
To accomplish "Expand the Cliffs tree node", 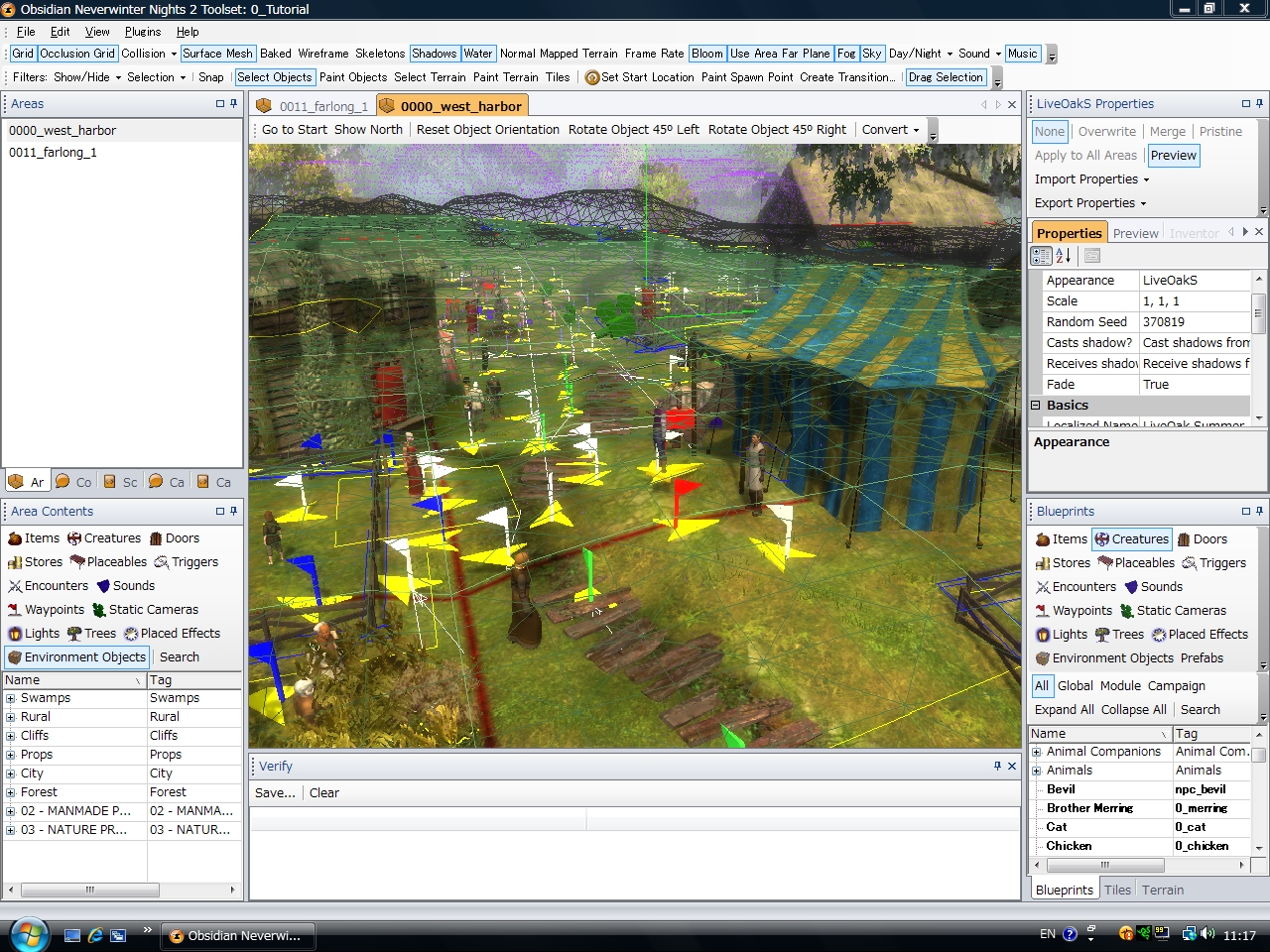I will point(11,736).
